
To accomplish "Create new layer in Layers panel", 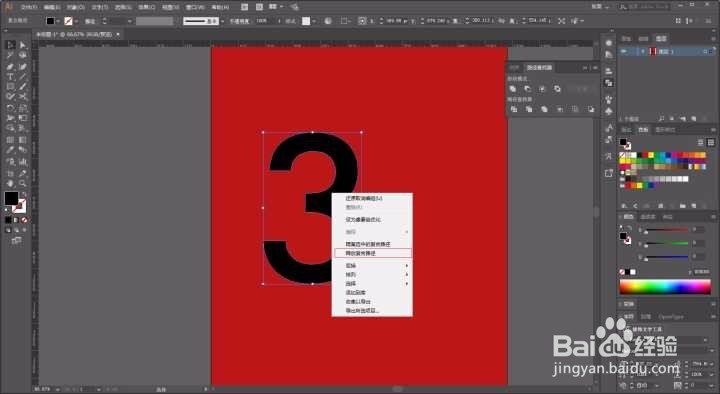I will 693,118.
